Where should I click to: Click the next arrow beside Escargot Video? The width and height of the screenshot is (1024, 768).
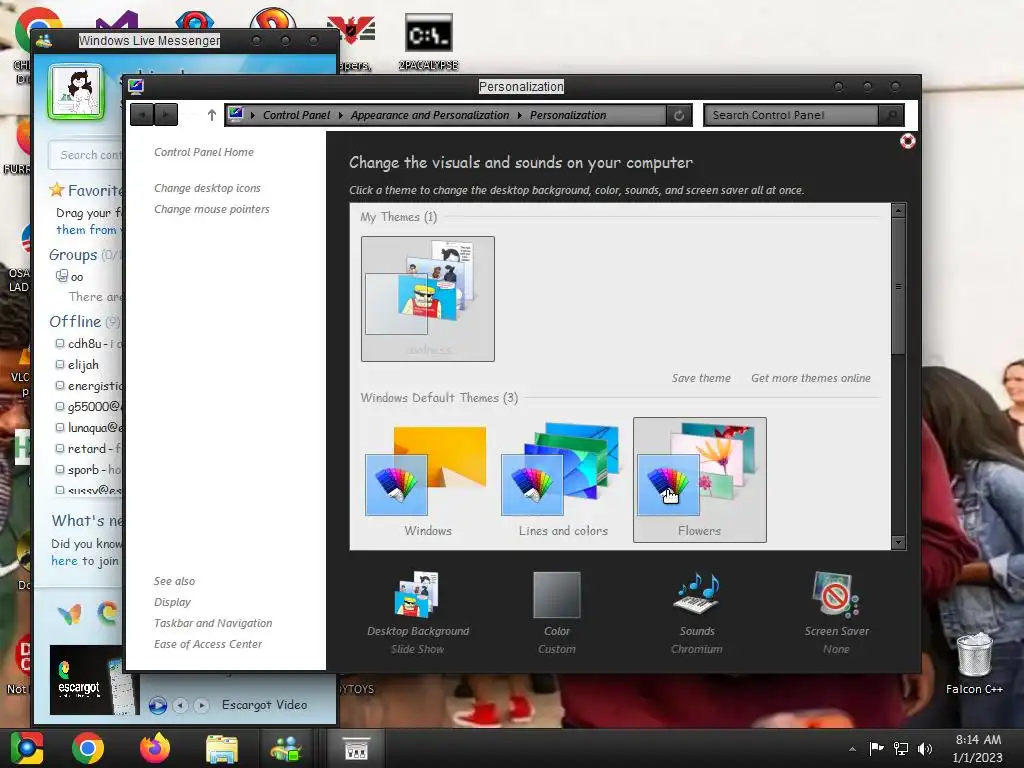click(202, 705)
